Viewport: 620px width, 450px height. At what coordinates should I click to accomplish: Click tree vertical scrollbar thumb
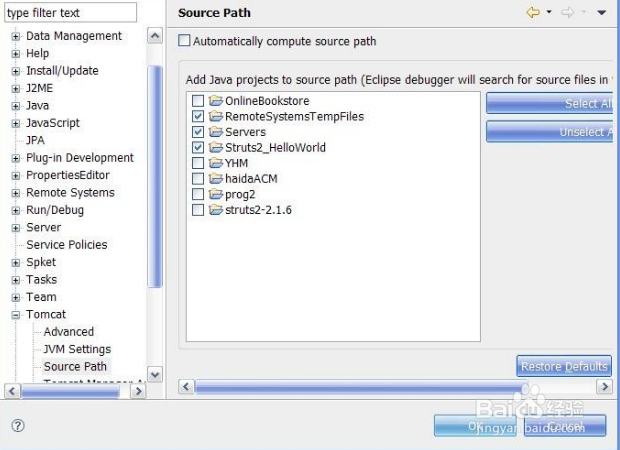155,176
